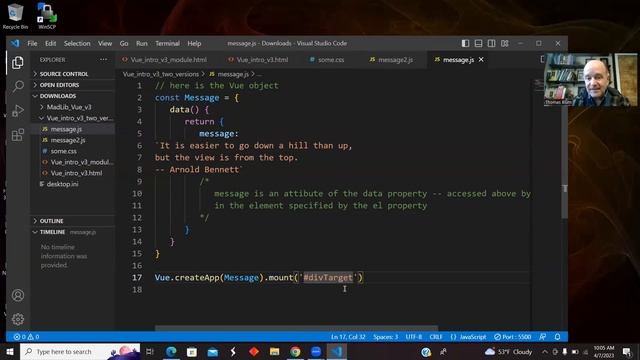
Task: Open the Terminal menu
Action: [167, 43]
